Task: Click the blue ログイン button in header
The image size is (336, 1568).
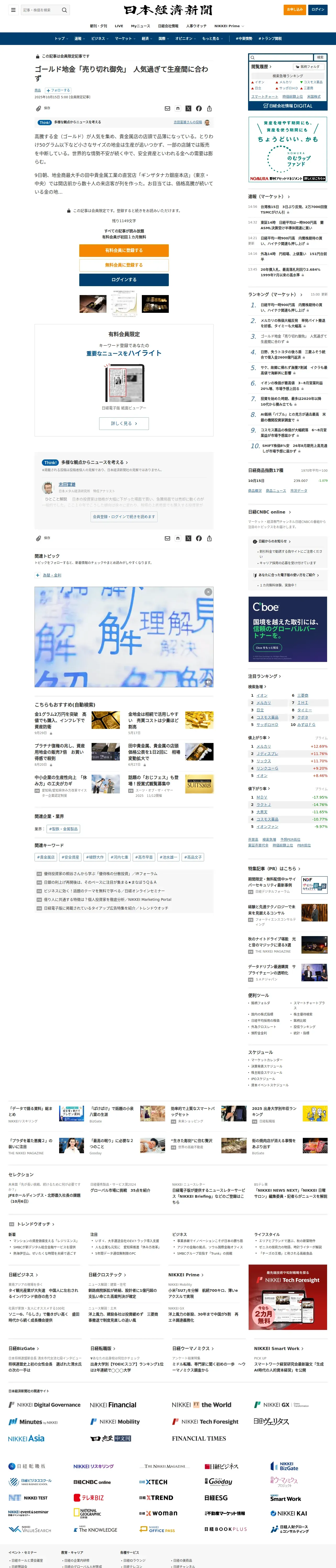Action: [x=318, y=10]
